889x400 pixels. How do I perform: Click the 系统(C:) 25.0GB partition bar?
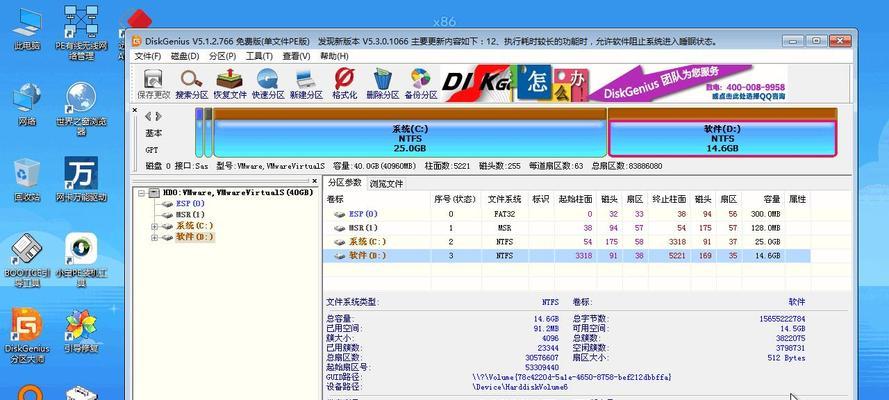(x=410, y=133)
